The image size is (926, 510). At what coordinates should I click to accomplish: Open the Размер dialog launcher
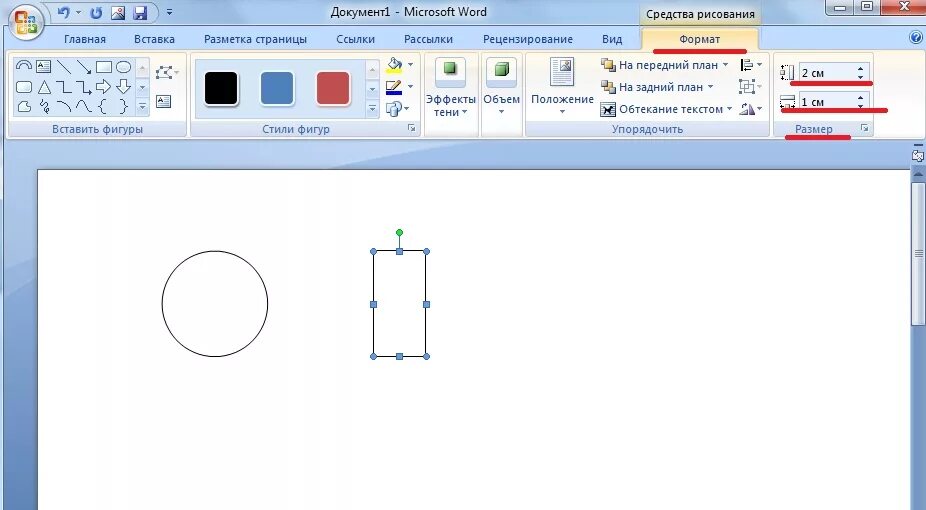pyautogui.click(x=865, y=128)
